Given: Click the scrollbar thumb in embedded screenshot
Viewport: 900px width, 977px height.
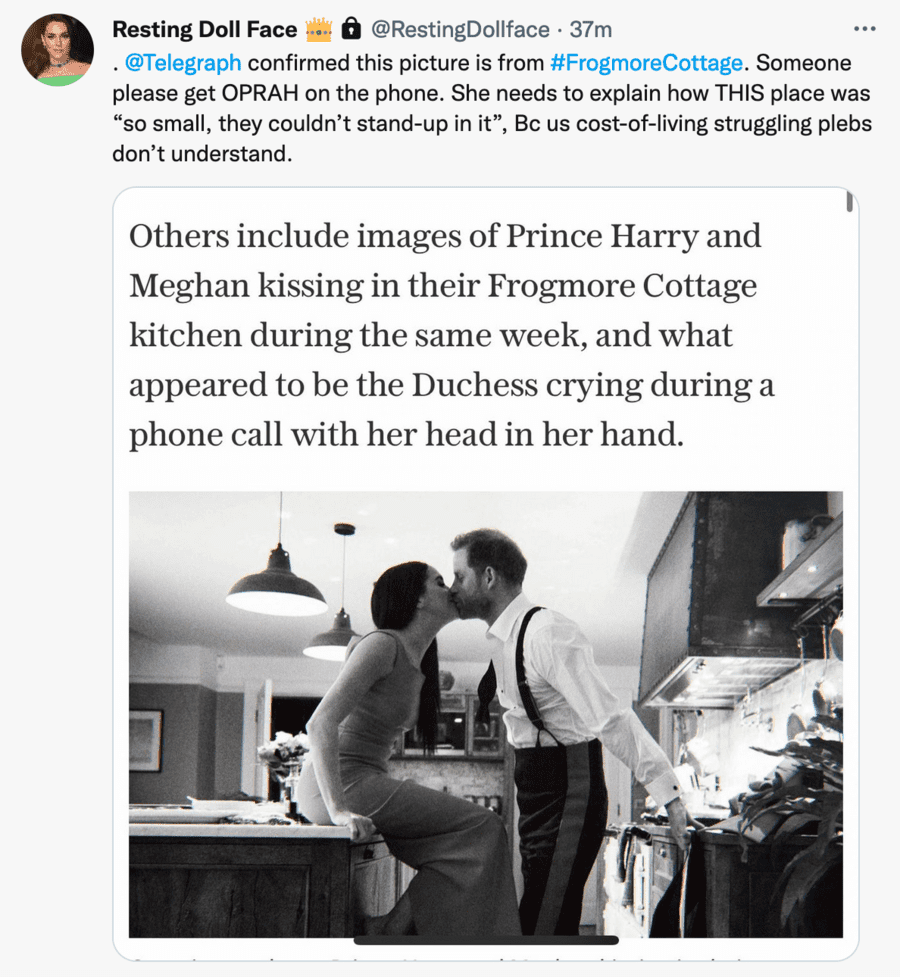Looking at the screenshot, I should click(849, 202).
